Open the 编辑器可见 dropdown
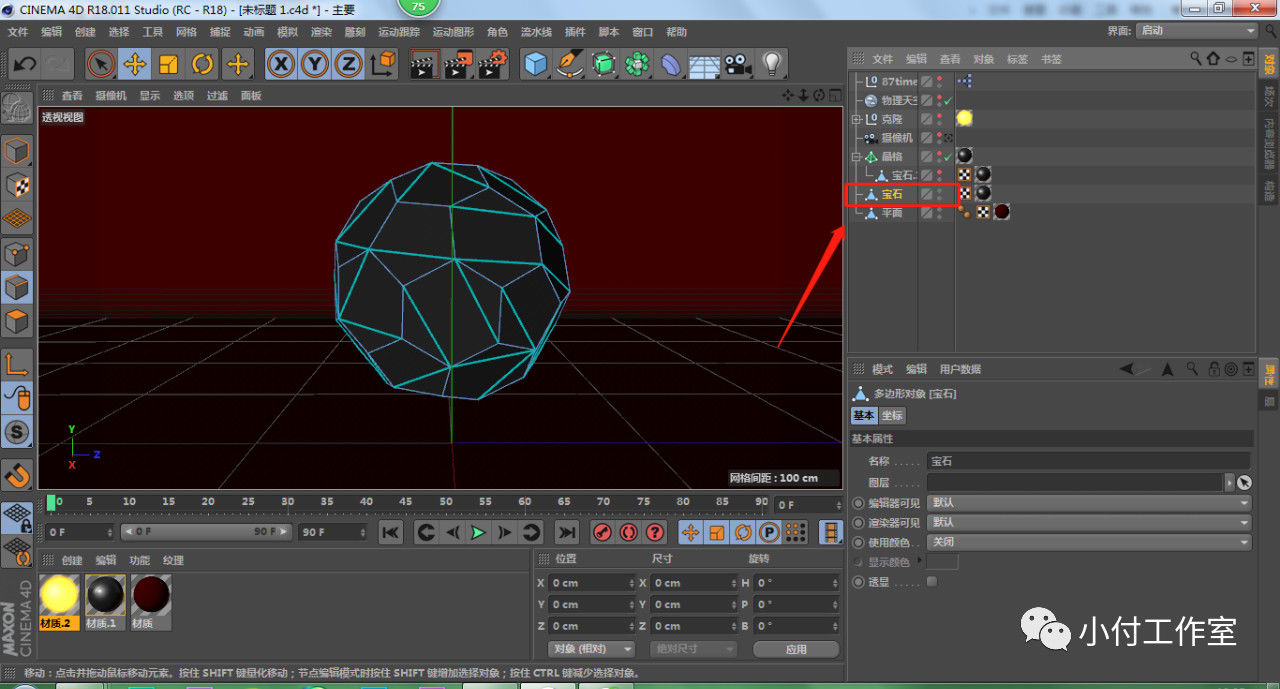 1088,503
